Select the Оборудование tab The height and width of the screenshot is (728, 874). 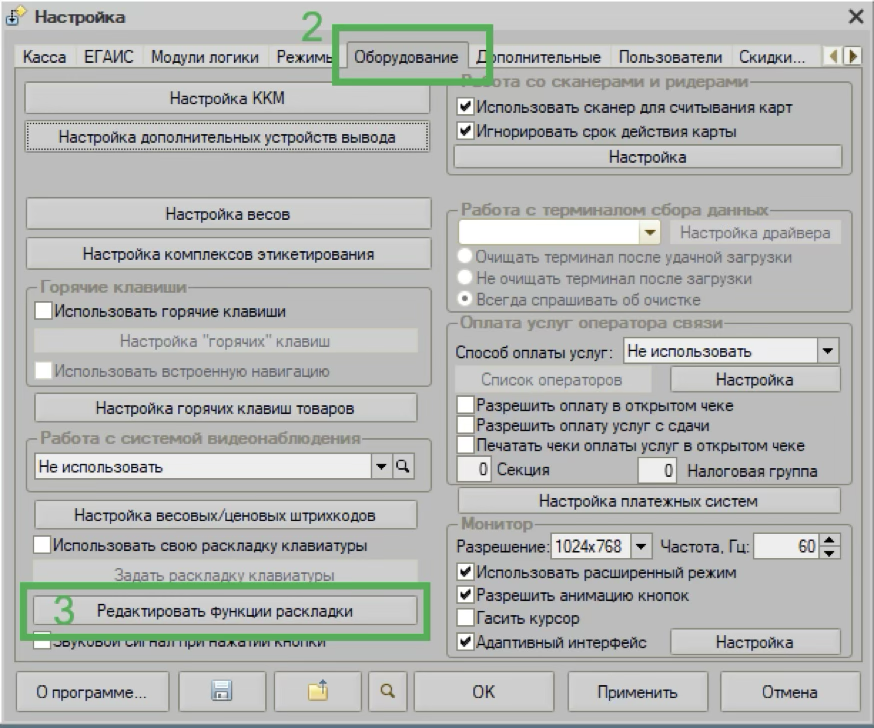click(x=406, y=56)
